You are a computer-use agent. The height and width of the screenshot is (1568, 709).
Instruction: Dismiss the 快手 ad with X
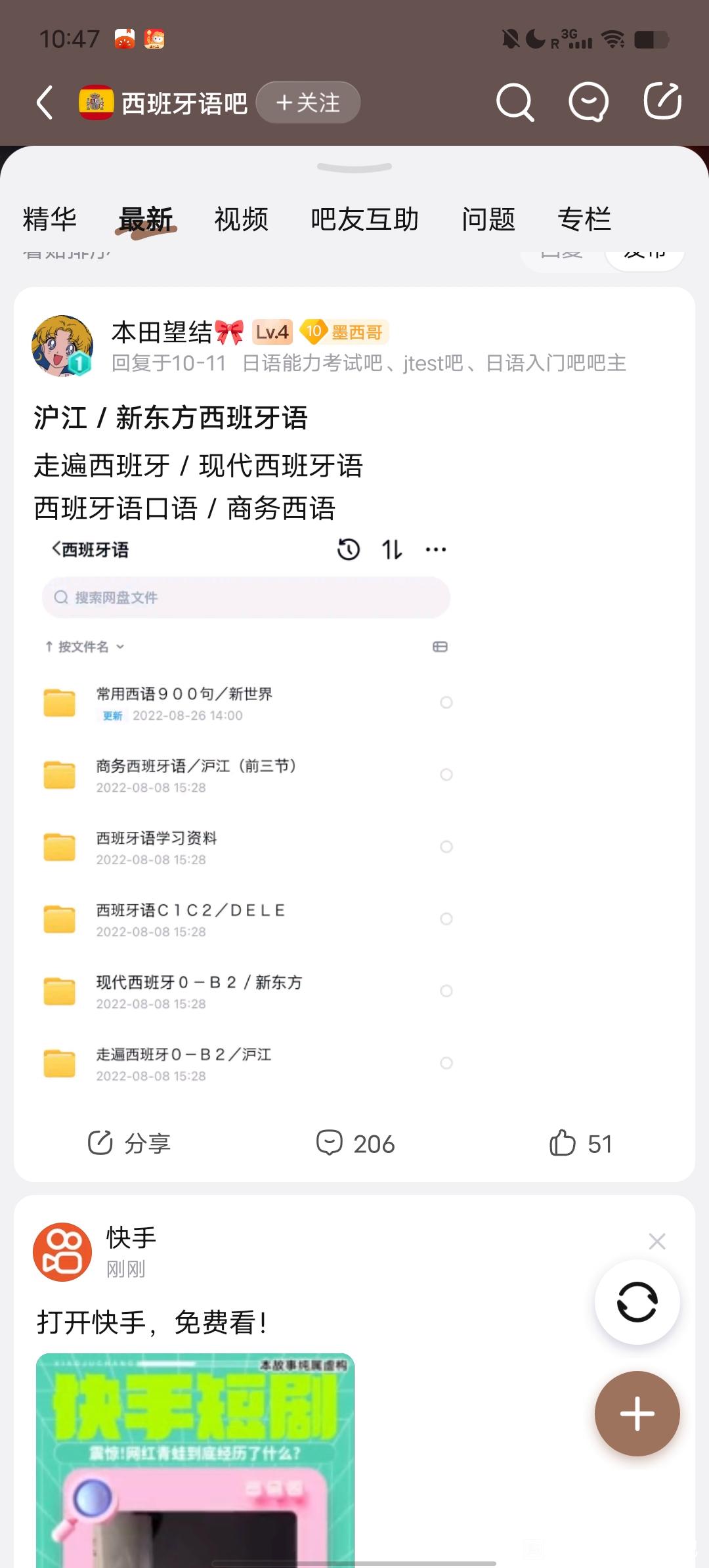pyautogui.click(x=656, y=1241)
